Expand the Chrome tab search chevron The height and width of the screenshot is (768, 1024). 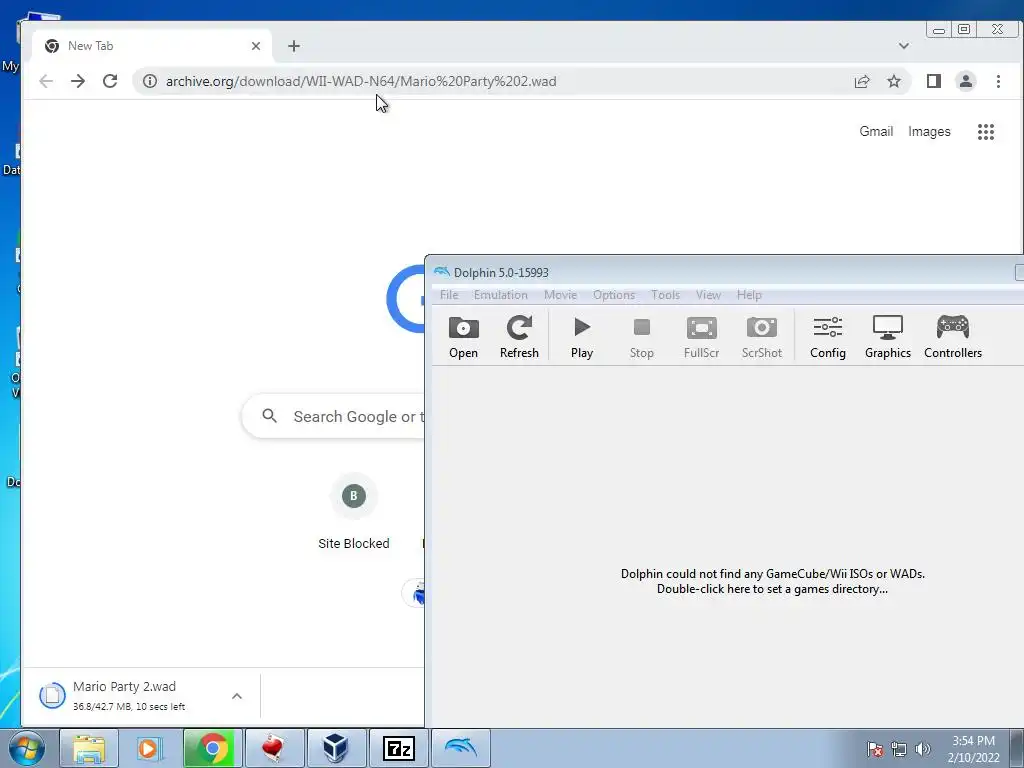(x=904, y=46)
